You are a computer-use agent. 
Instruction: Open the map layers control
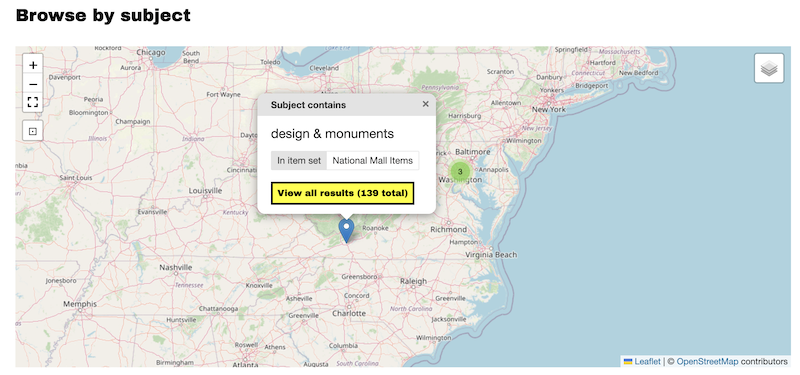(769, 68)
